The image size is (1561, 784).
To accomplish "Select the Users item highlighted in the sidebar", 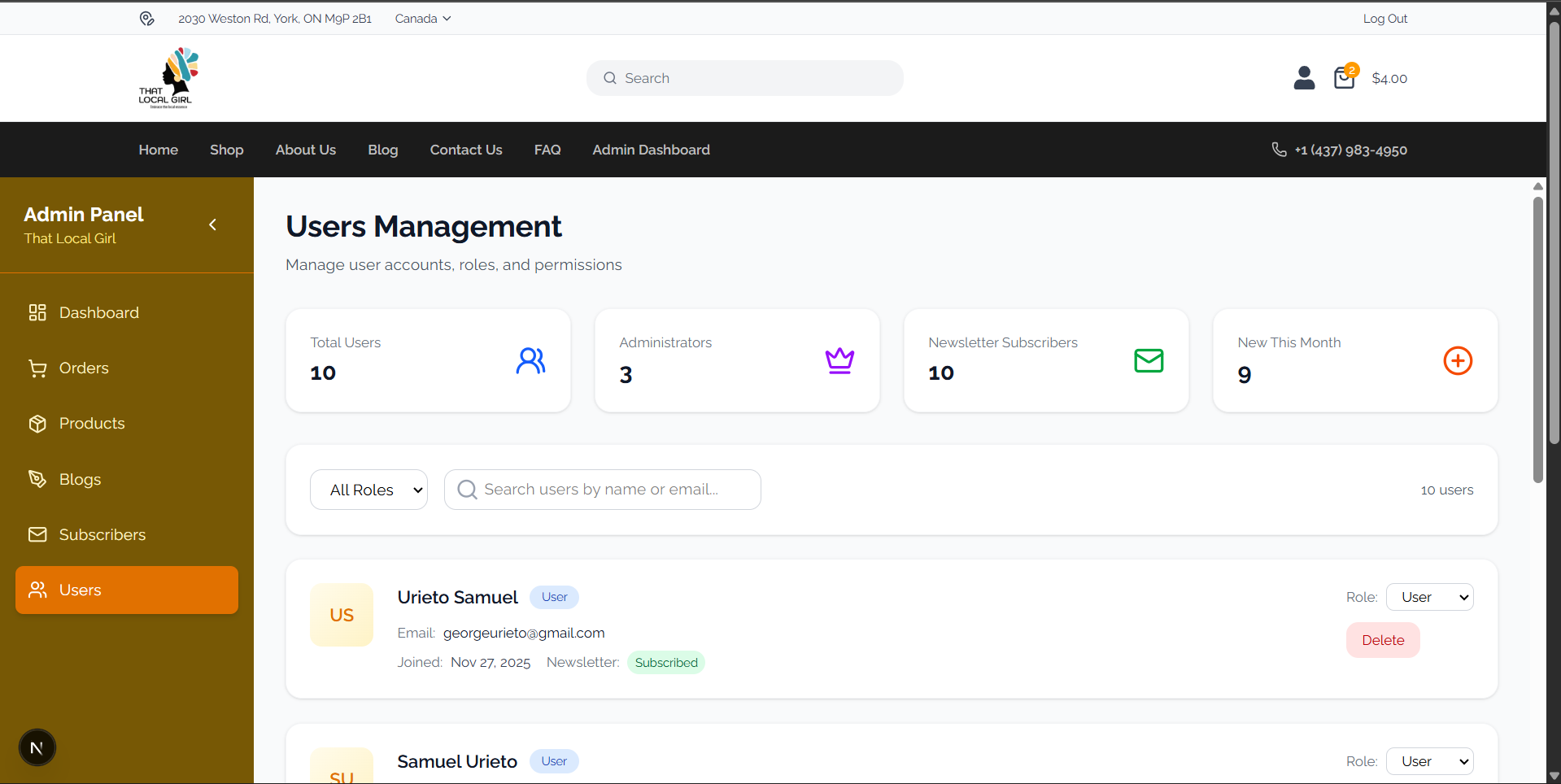I will 79,590.
